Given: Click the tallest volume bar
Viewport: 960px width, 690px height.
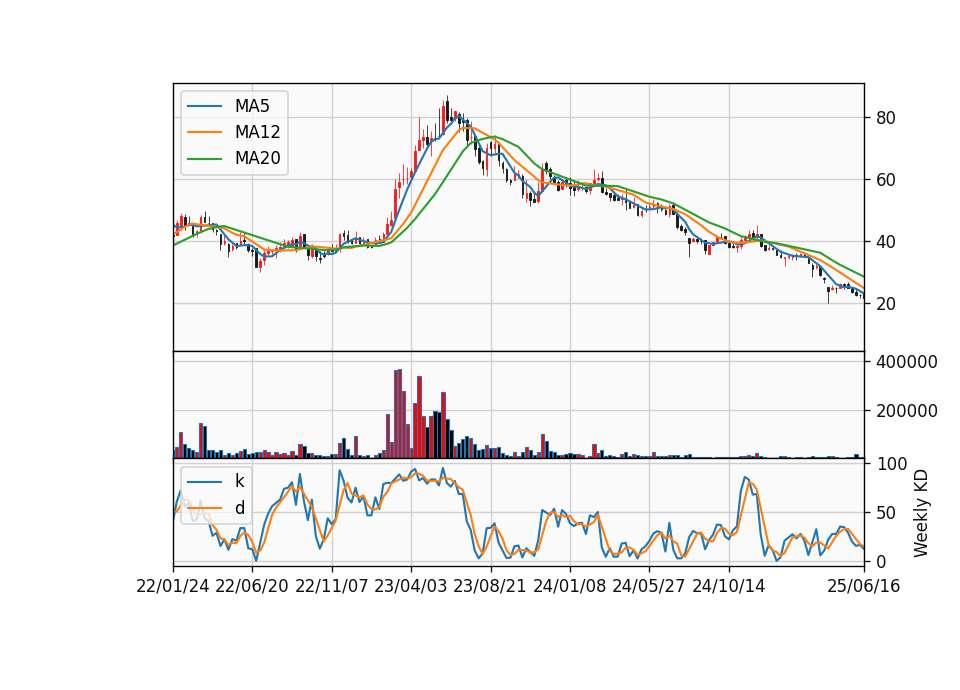Looking at the screenshot, I should pyautogui.click(x=400, y=414).
